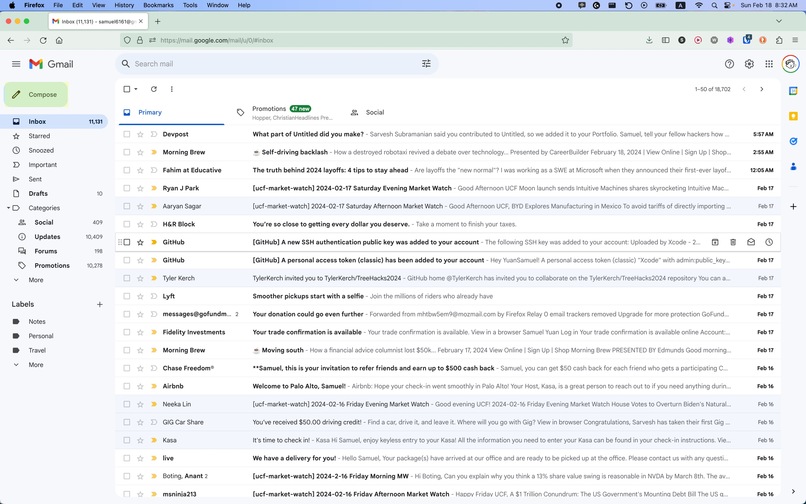Open the Updates category
The height and width of the screenshot is (504, 806).
tap(47, 237)
